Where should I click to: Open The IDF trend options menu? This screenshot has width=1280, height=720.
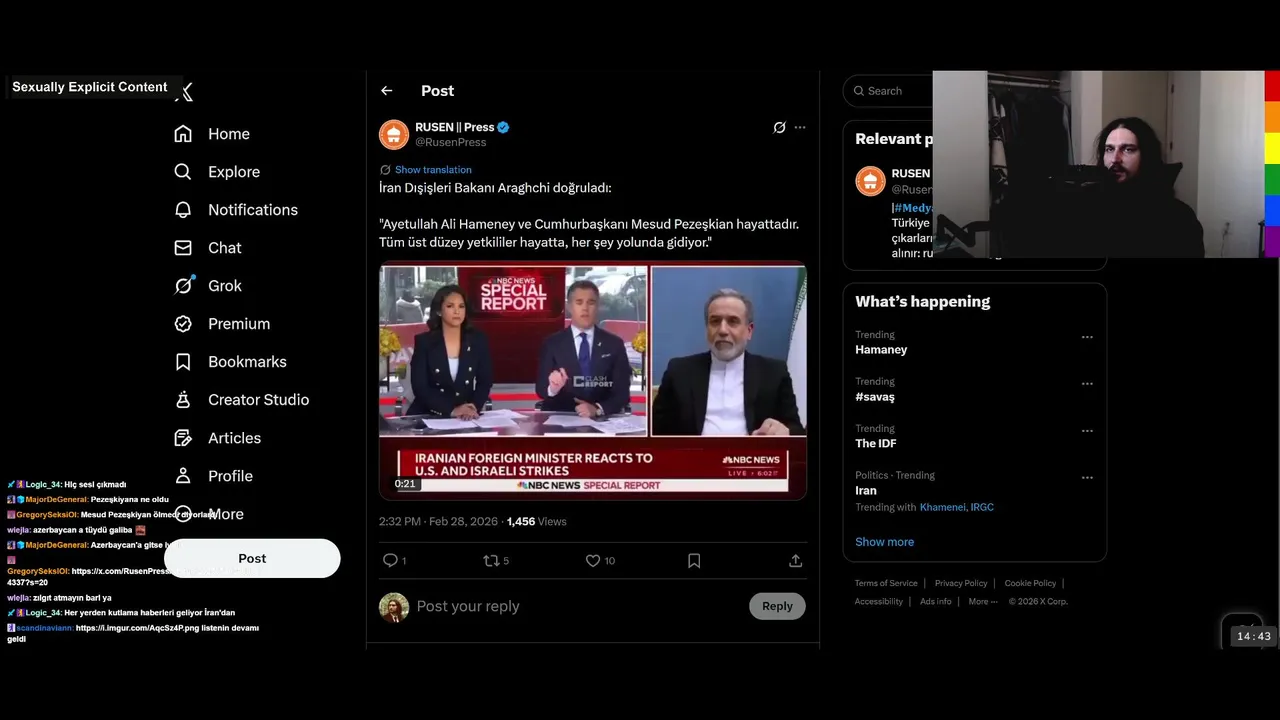1087,431
